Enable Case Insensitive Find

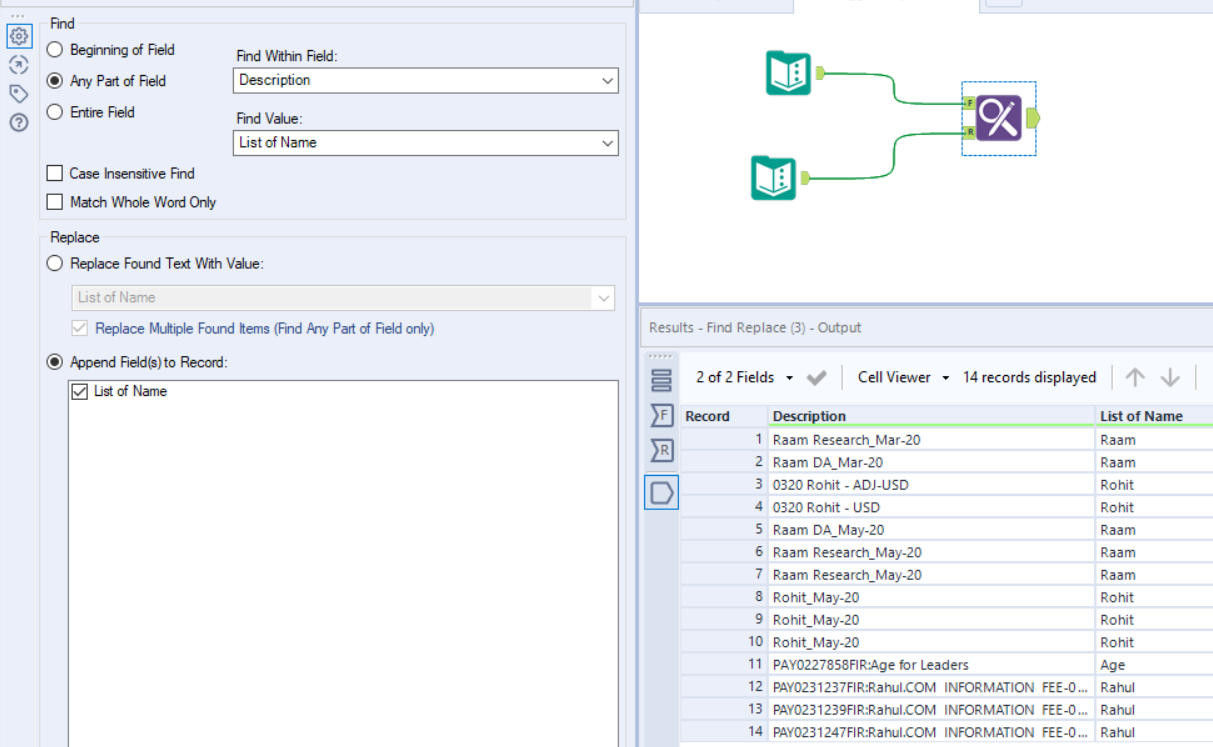point(55,173)
